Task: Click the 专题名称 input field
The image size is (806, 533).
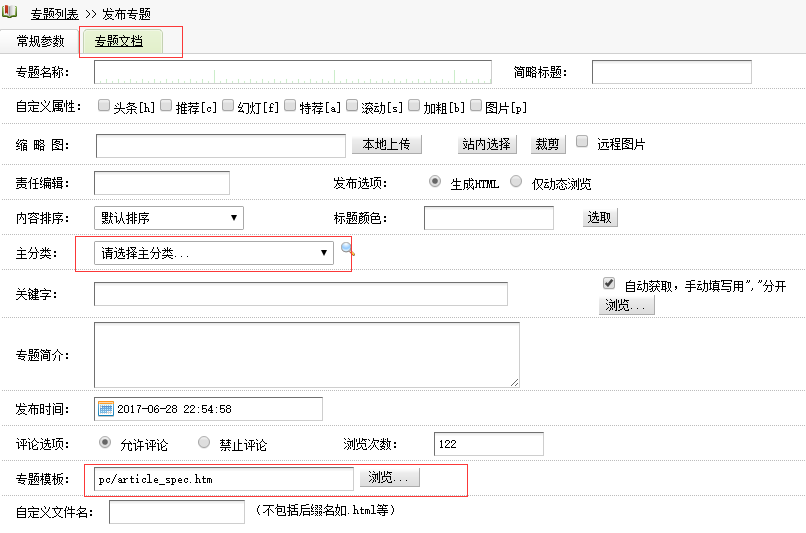Action: point(292,72)
